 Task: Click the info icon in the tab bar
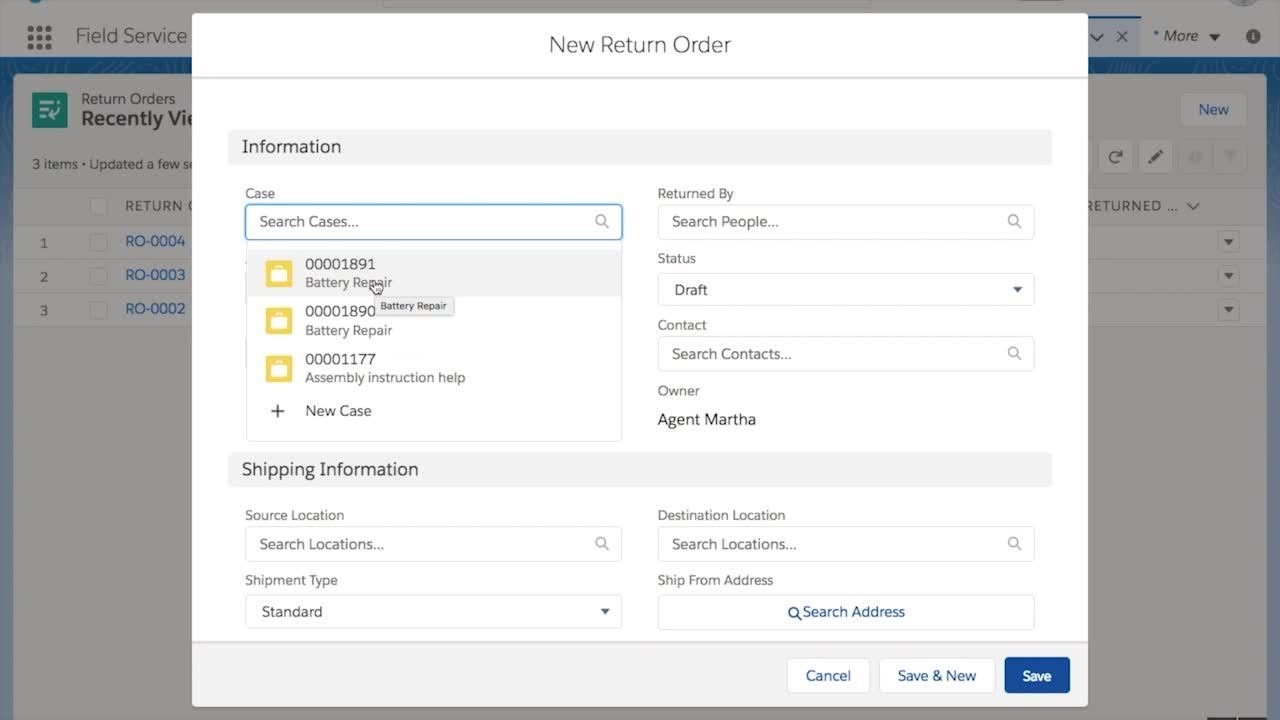coord(1253,37)
